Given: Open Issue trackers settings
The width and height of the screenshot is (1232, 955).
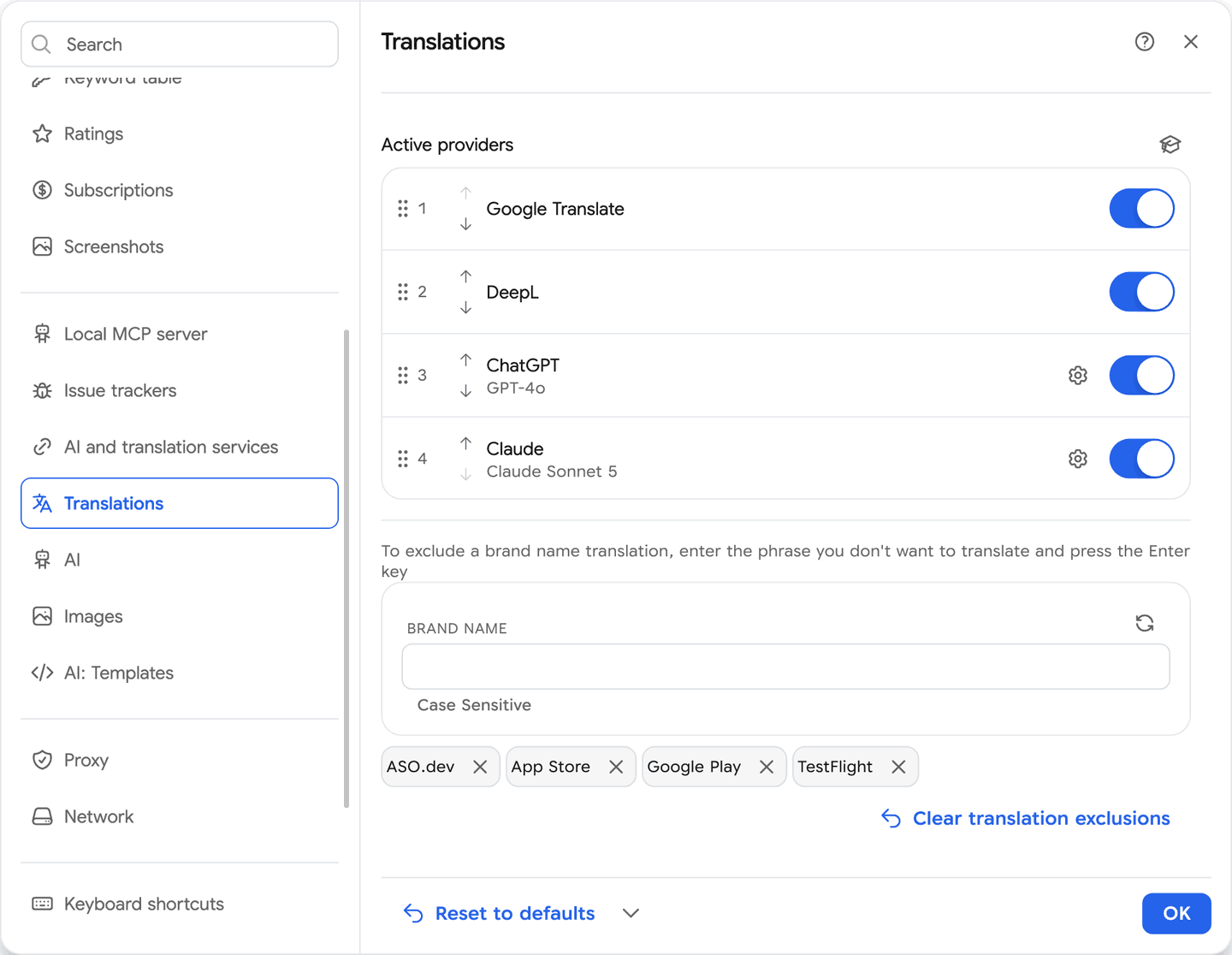Looking at the screenshot, I should point(180,390).
